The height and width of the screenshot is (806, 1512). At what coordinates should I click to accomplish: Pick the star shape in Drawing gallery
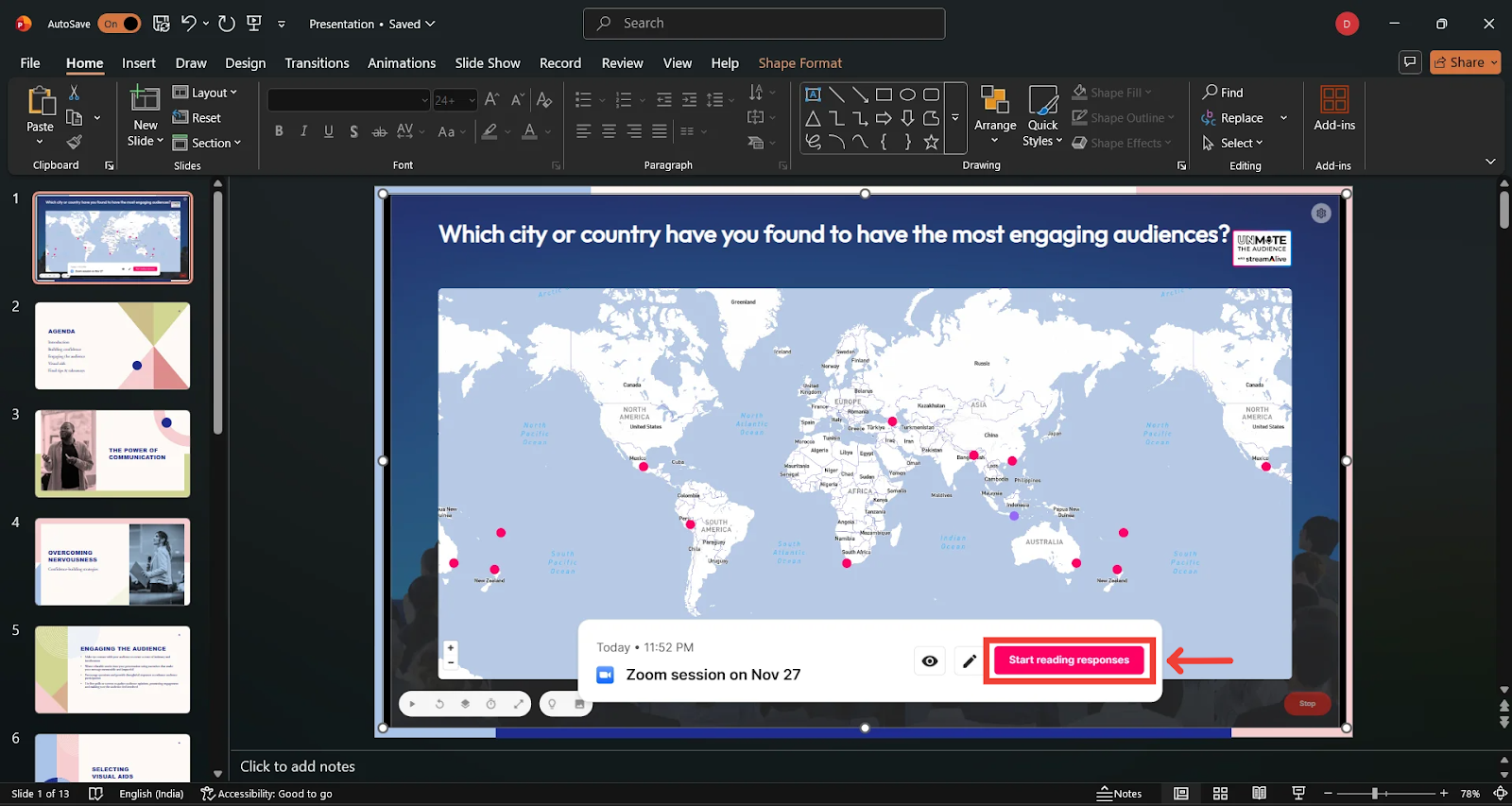(x=931, y=142)
